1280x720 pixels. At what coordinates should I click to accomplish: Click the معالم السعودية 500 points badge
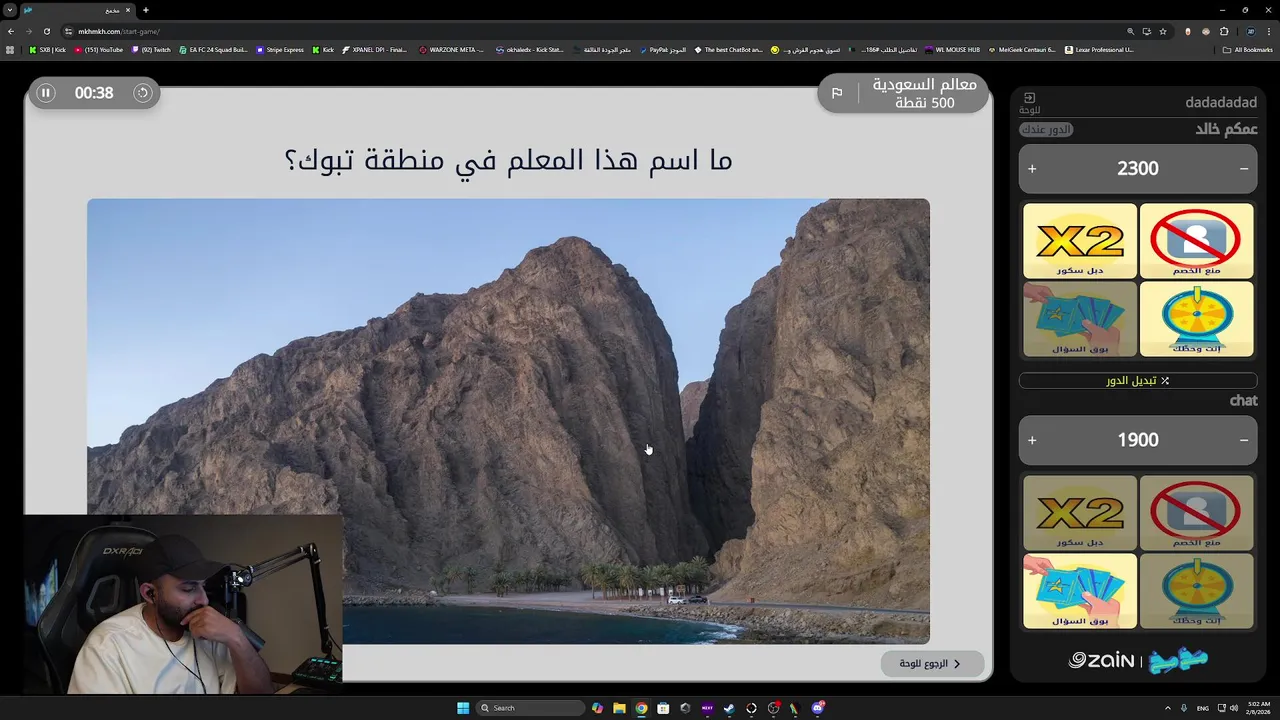click(x=904, y=93)
